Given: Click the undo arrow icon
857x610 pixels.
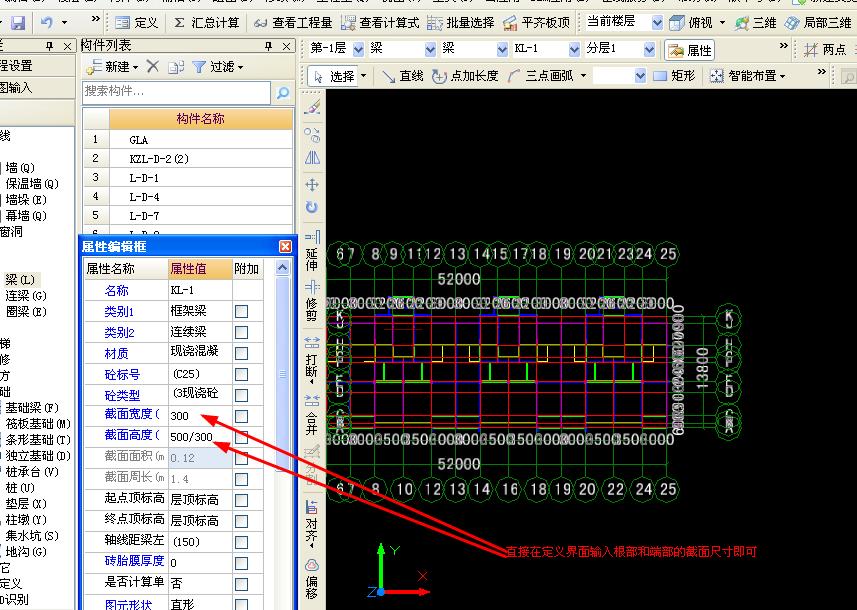Looking at the screenshot, I should point(47,23).
